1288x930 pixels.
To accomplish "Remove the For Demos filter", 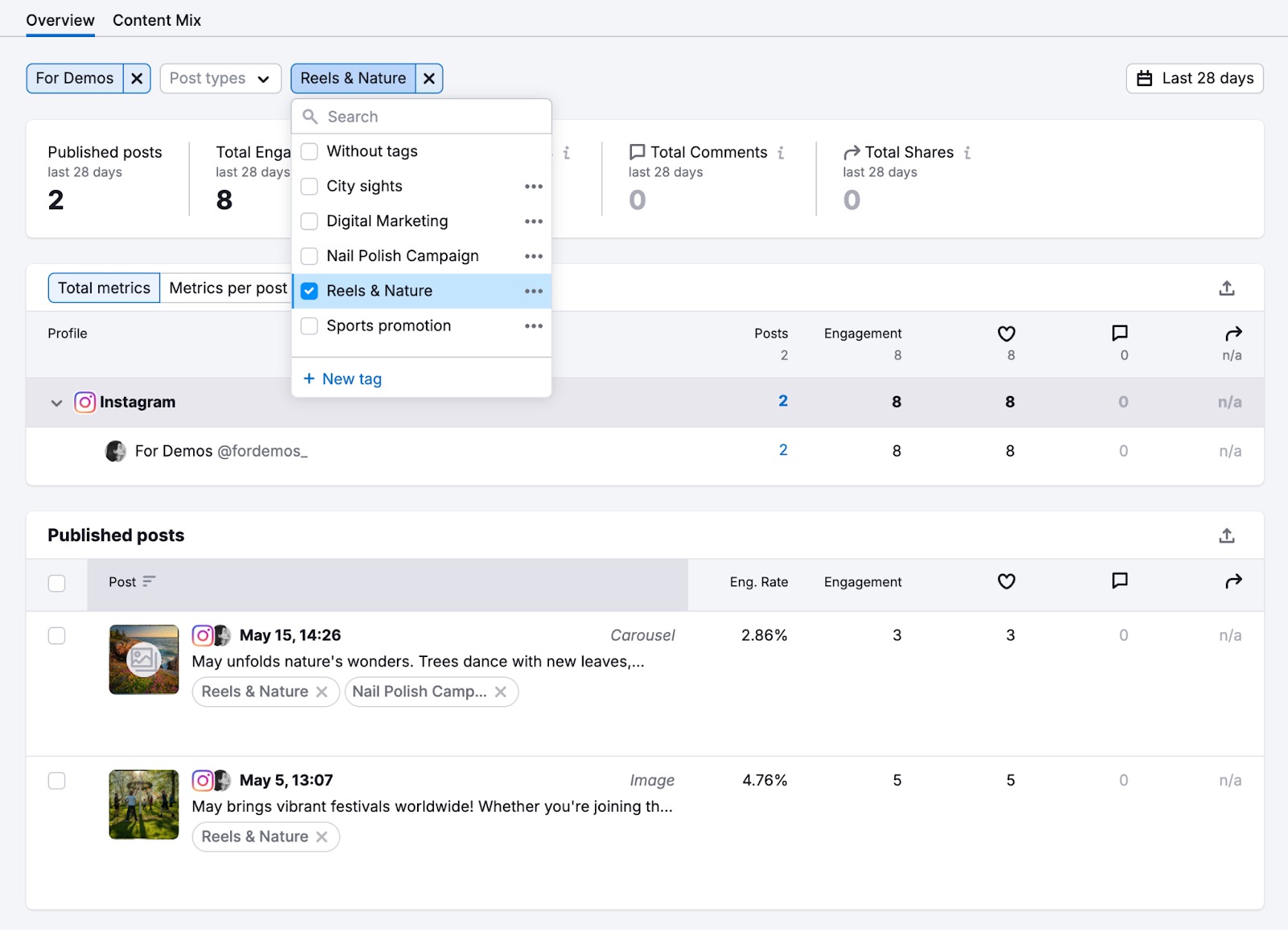I will pyautogui.click(x=136, y=78).
